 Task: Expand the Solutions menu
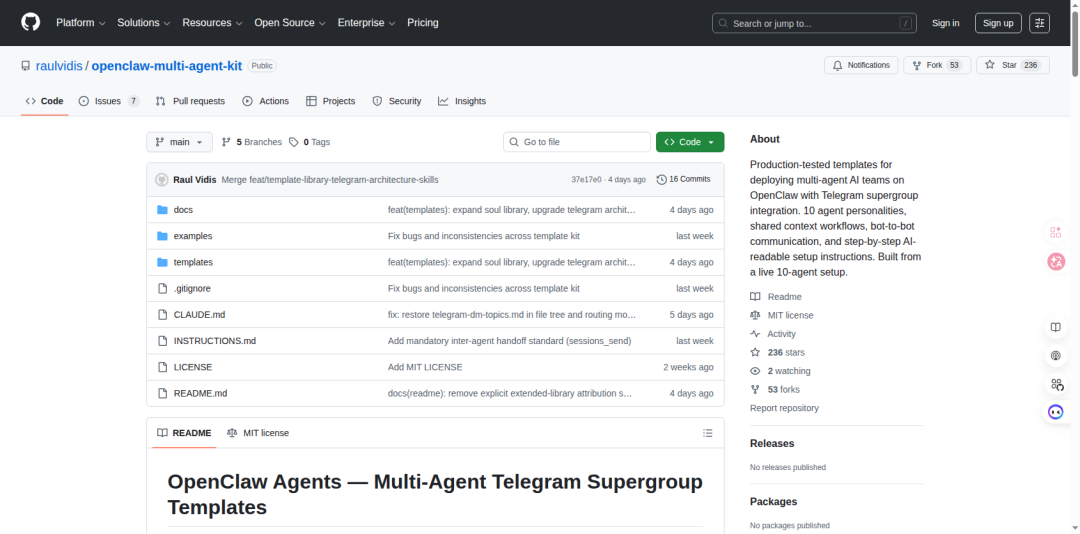144,23
